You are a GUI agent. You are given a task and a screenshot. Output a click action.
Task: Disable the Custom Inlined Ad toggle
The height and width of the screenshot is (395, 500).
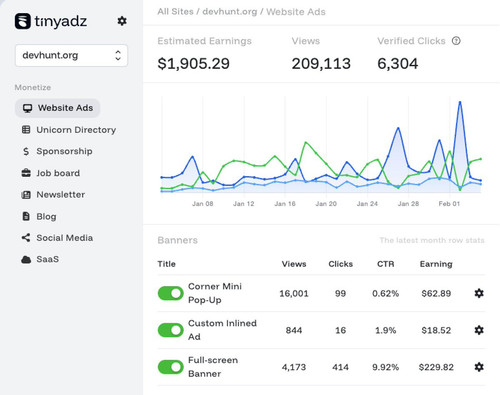(x=171, y=330)
